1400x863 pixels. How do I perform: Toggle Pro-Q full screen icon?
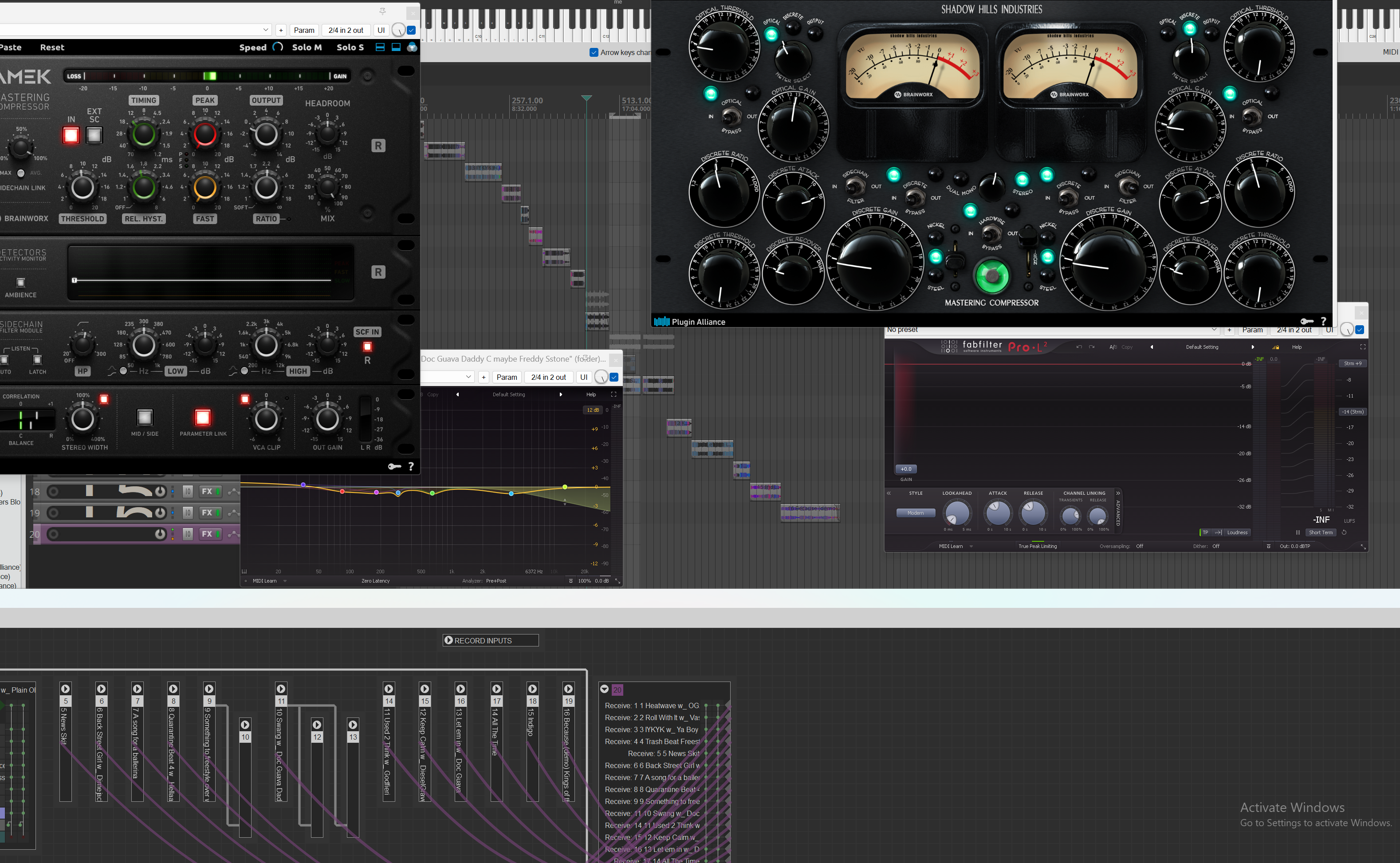[614, 394]
